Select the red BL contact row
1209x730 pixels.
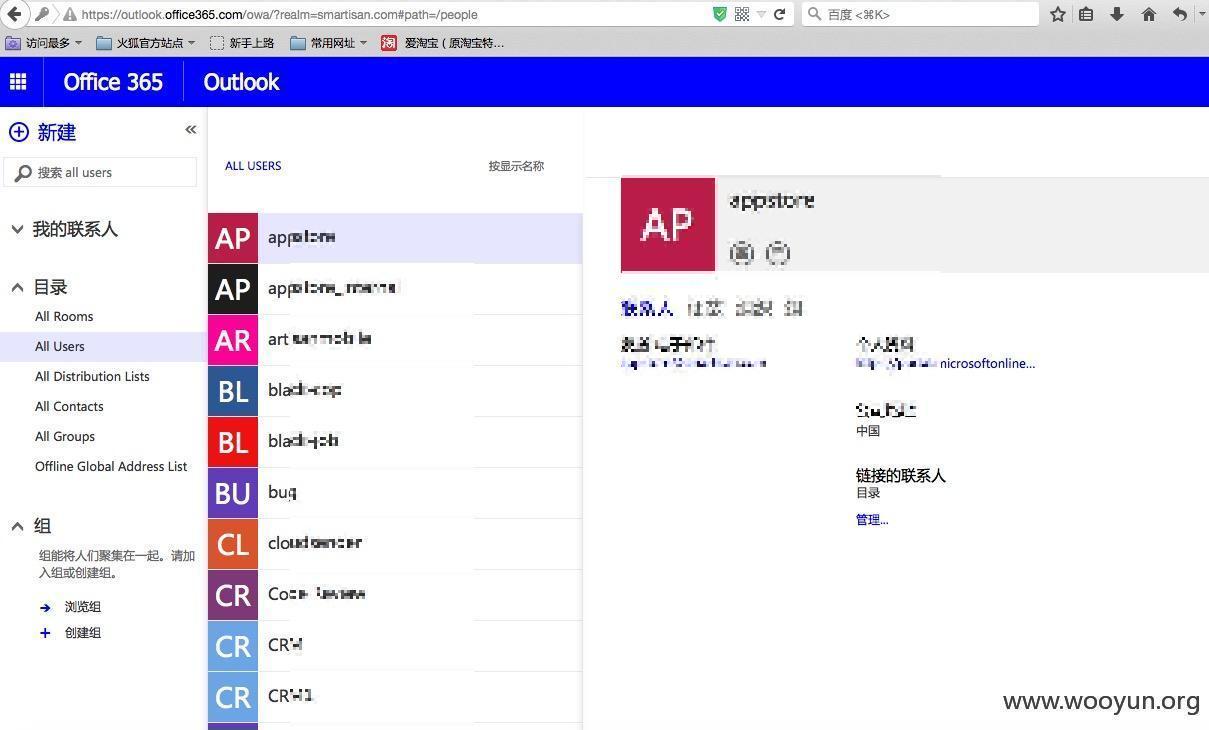395,442
